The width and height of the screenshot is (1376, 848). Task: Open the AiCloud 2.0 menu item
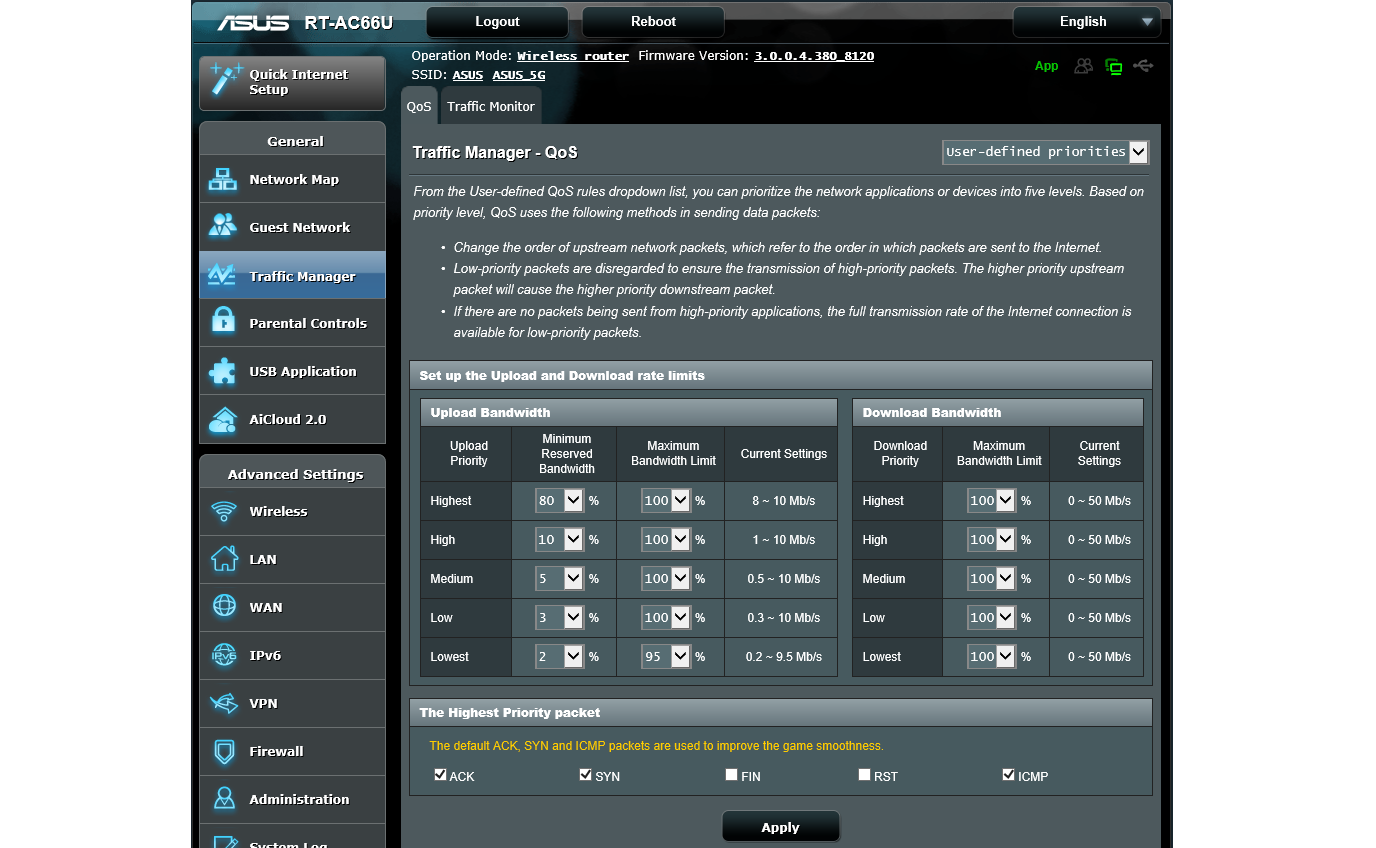(292, 419)
